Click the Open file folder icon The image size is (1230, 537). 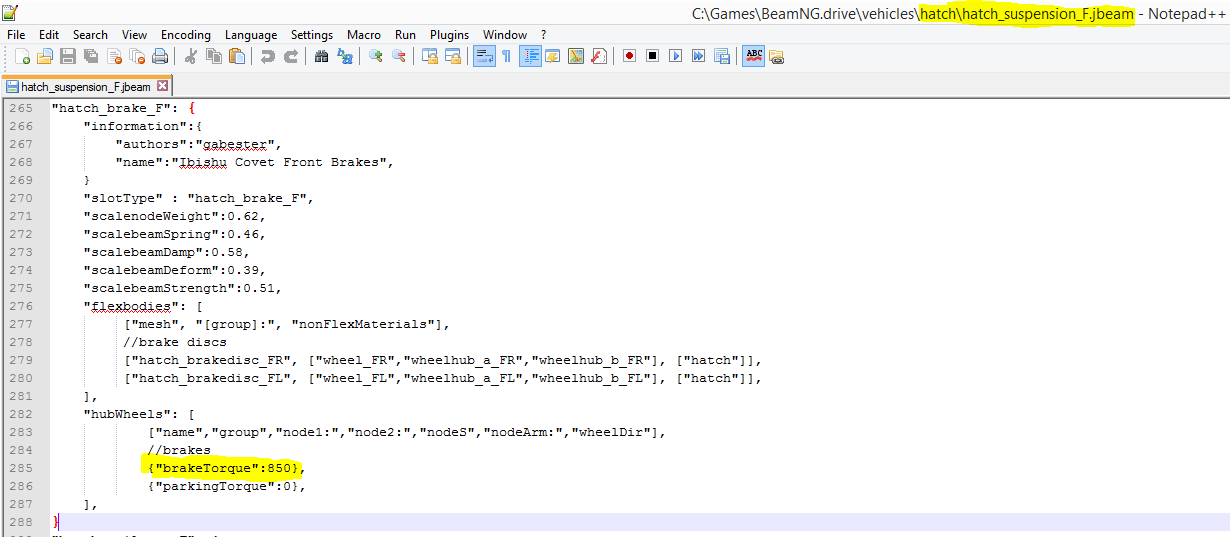click(45, 56)
